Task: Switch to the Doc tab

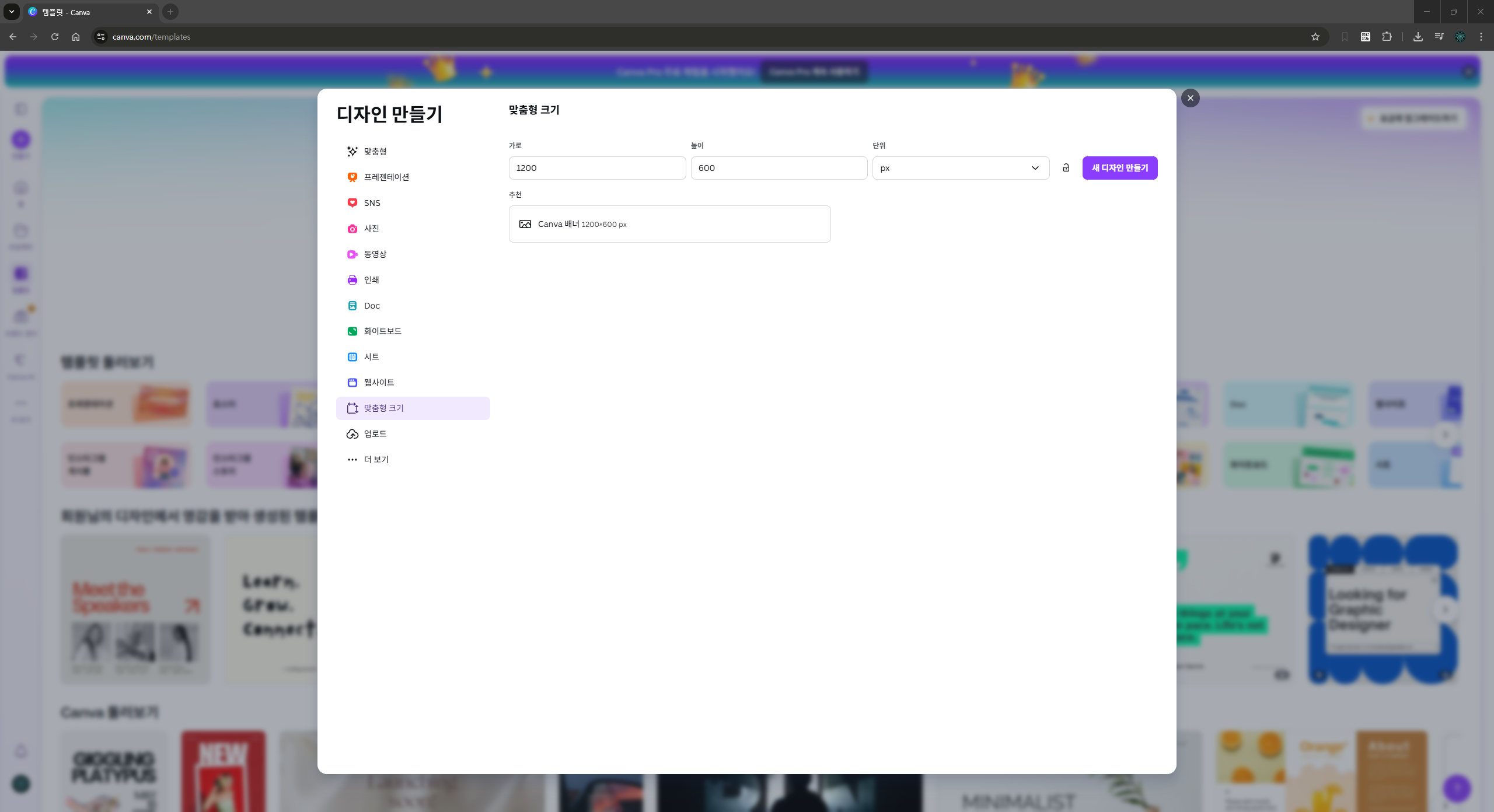Action: [372, 306]
